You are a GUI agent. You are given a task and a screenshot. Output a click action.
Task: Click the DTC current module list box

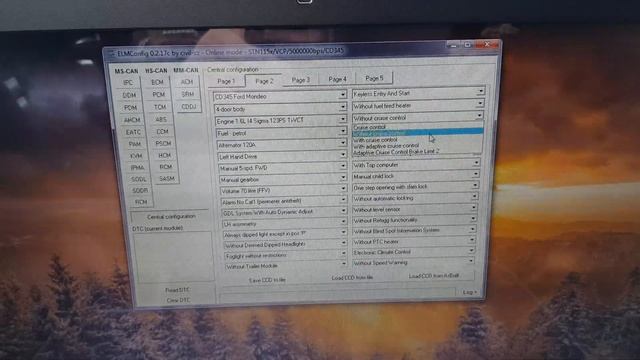pyautogui.click(x=174, y=257)
